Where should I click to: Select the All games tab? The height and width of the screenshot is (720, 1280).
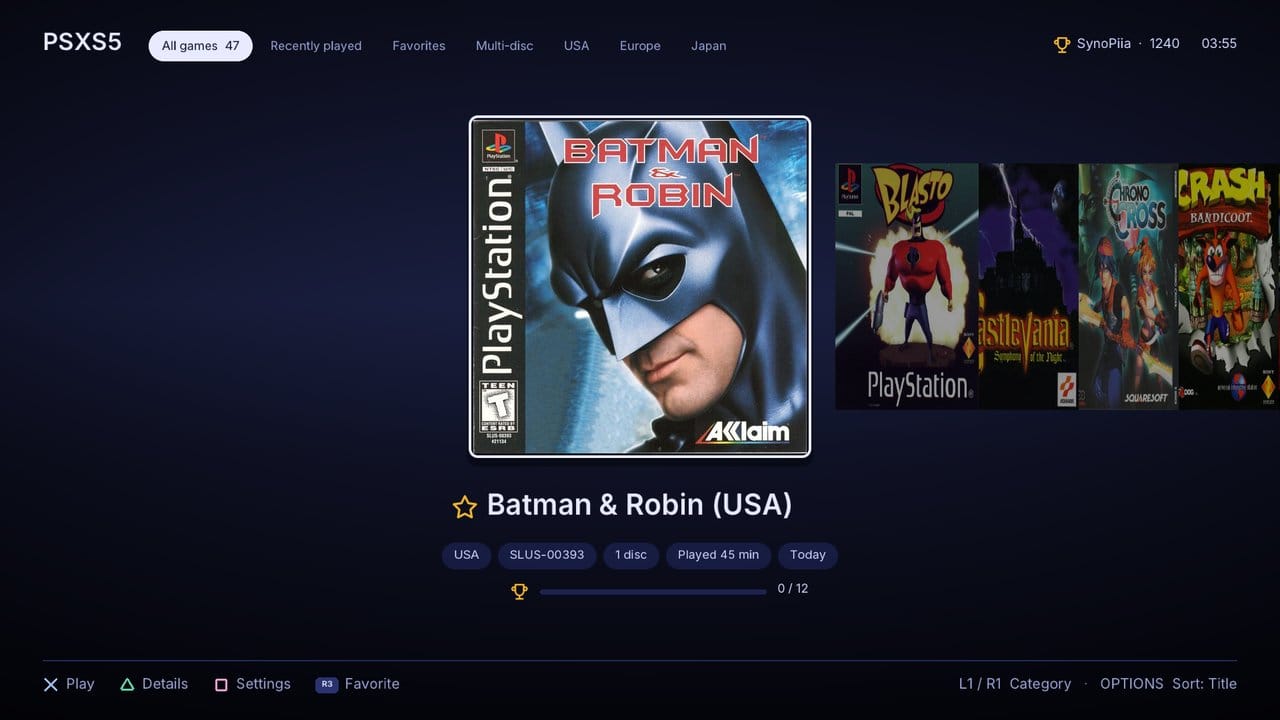click(x=201, y=46)
